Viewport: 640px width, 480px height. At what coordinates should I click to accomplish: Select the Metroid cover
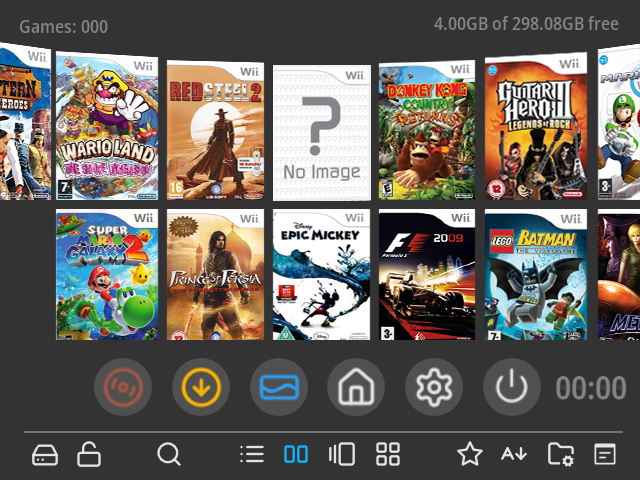click(619, 275)
